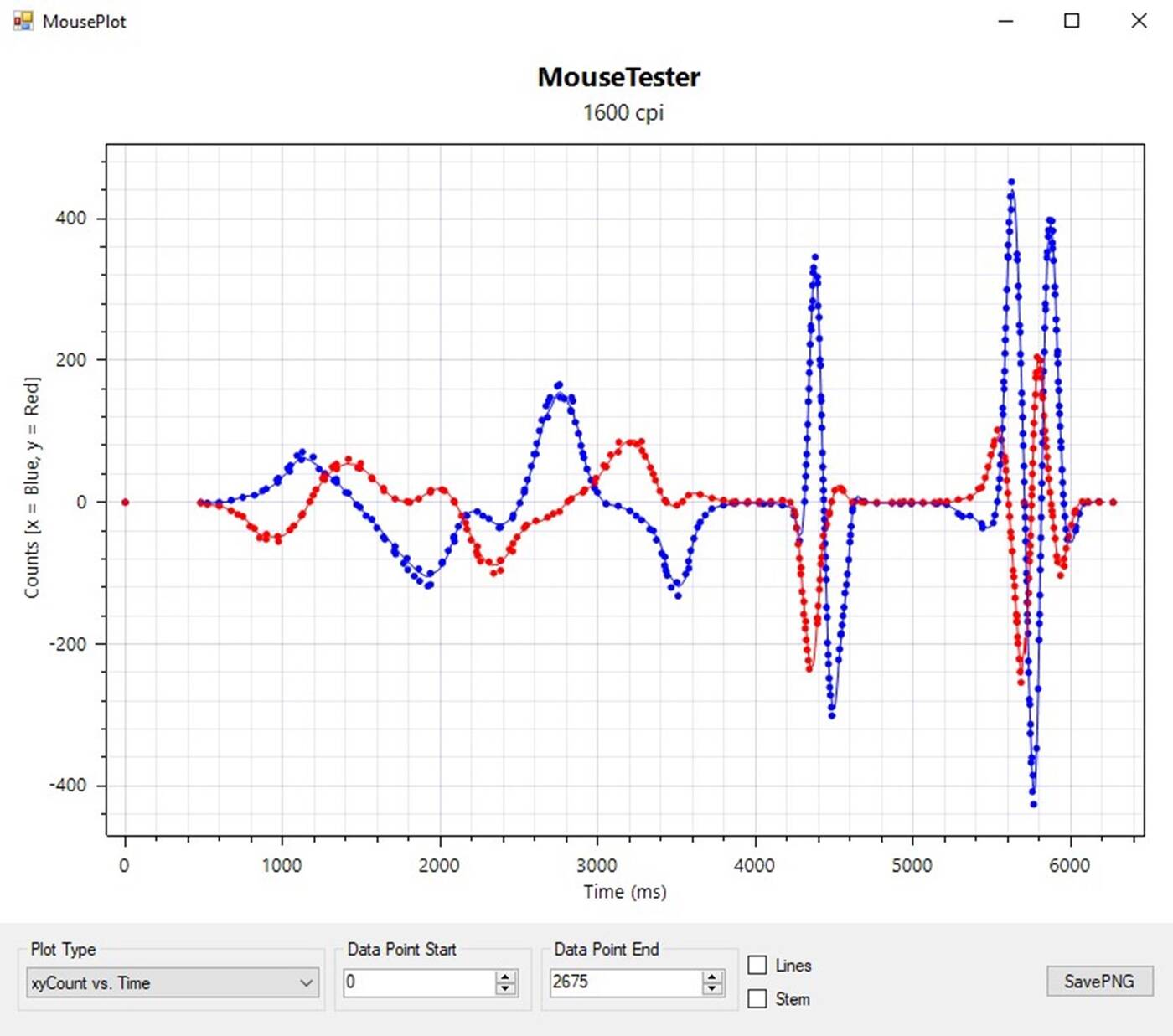Maximize the MousePlot window
The image size is (1173, 1036).
1072,21
